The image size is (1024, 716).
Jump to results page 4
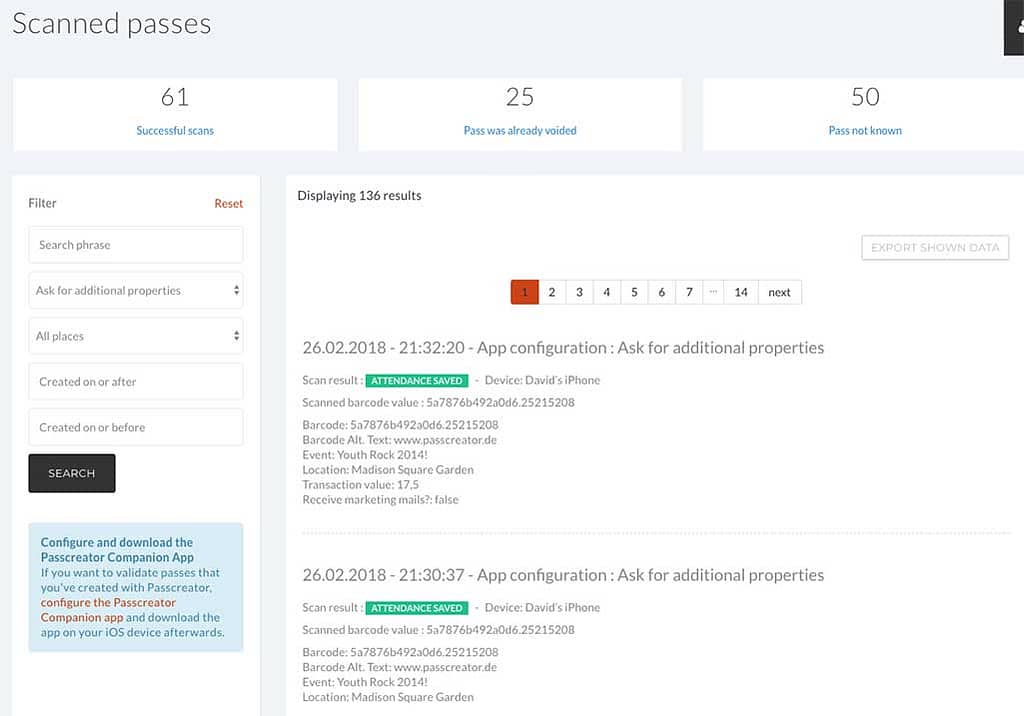point(607,292)
